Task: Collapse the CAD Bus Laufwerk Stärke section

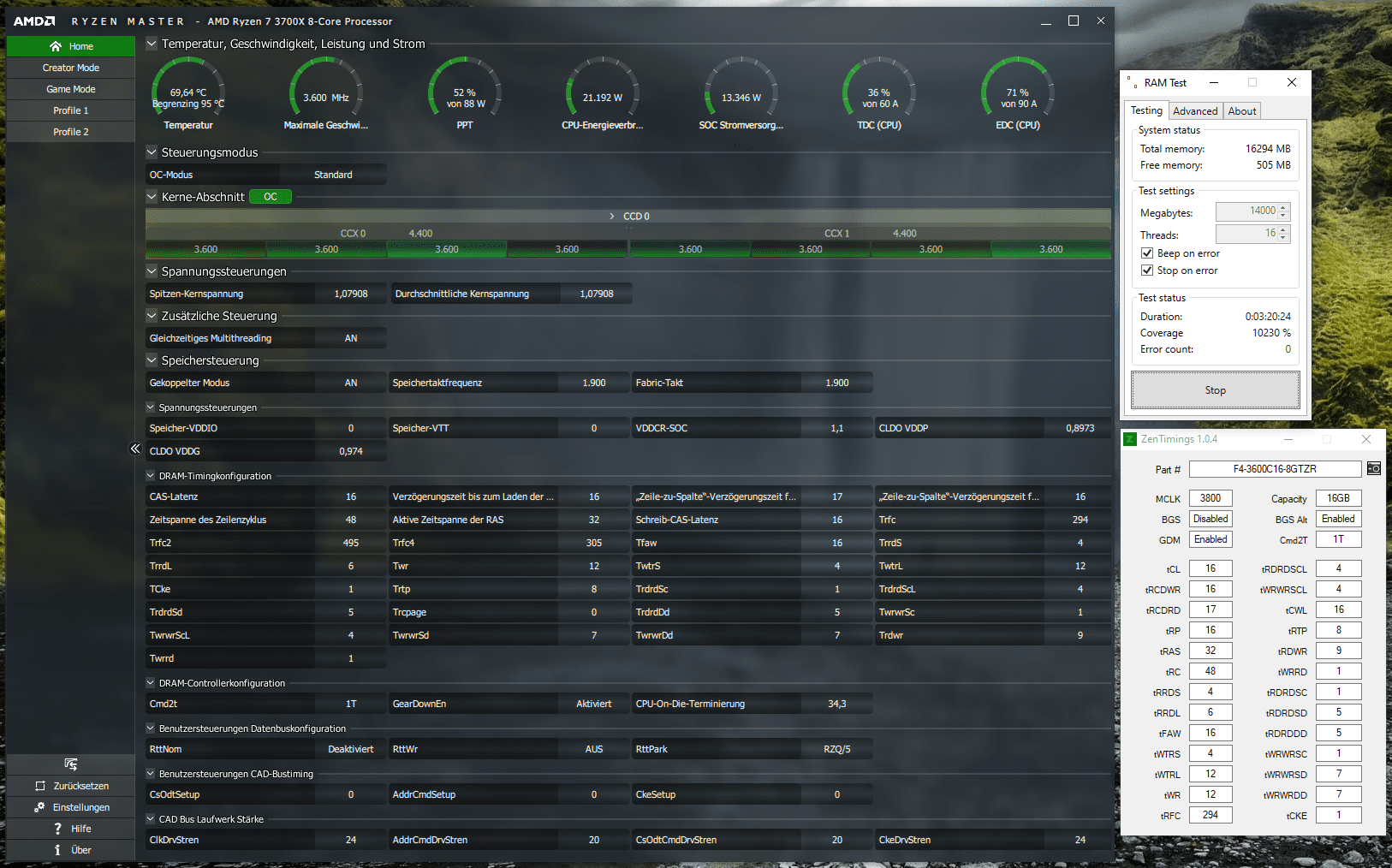Action: tap(151, 819)
